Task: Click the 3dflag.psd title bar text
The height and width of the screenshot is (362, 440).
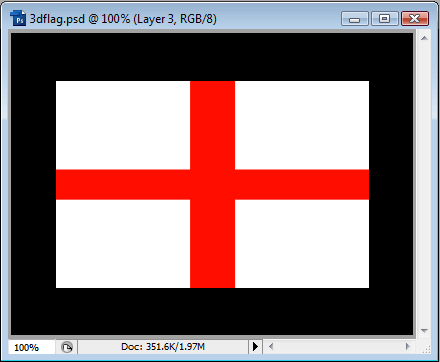Action: click(x=123, y=19)
